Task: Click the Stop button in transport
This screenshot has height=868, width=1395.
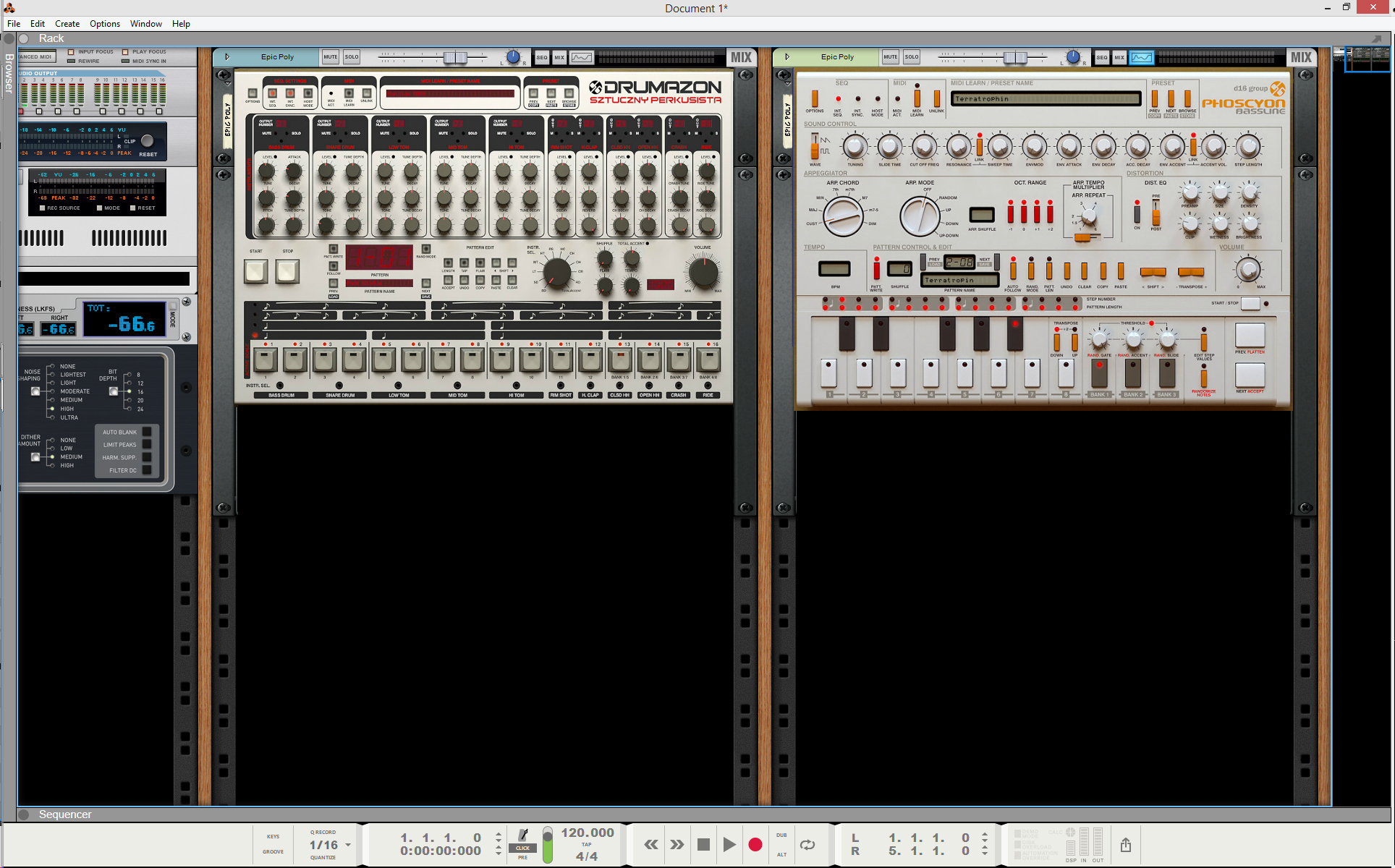Action: [x=703, y=844]
